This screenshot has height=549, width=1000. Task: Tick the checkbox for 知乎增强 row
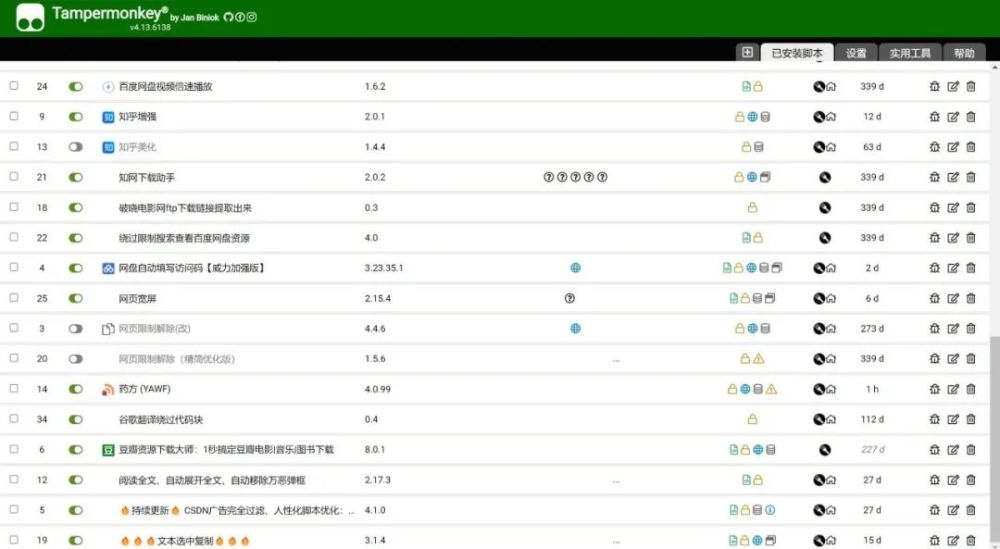[x=14, y=116]
